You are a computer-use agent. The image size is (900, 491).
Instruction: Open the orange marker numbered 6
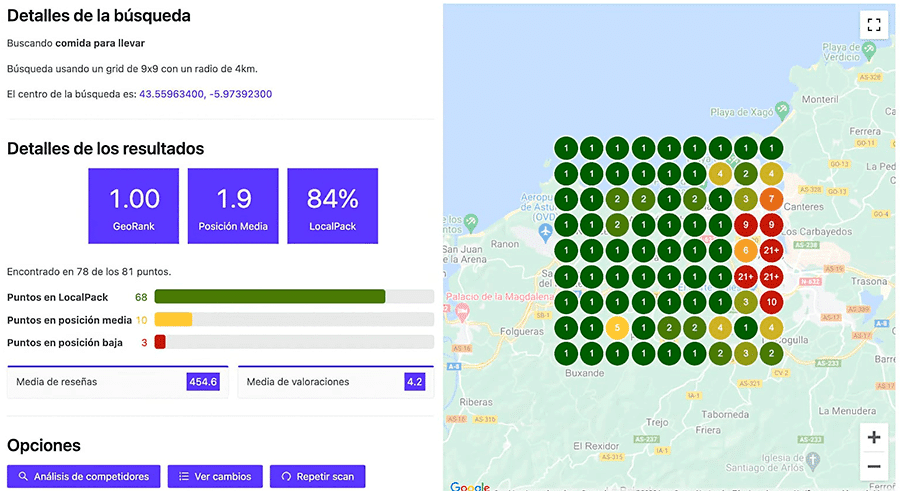coord(744,250)
